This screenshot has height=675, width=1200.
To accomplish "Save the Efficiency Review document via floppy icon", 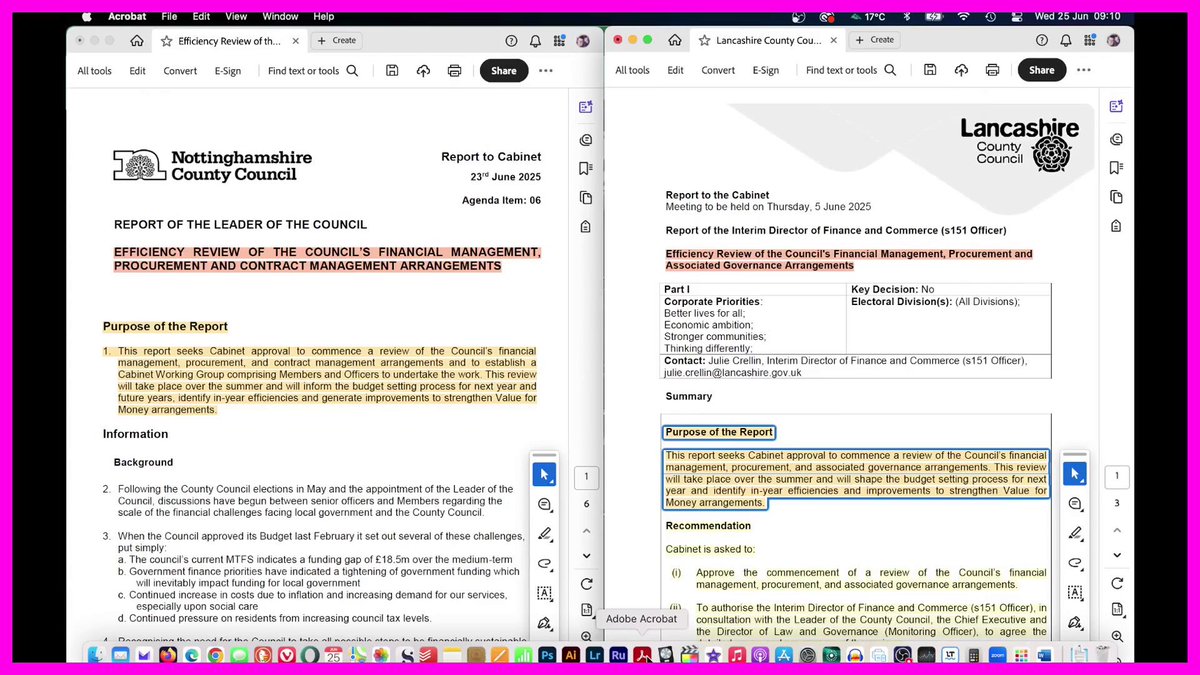I will (392, 70).
